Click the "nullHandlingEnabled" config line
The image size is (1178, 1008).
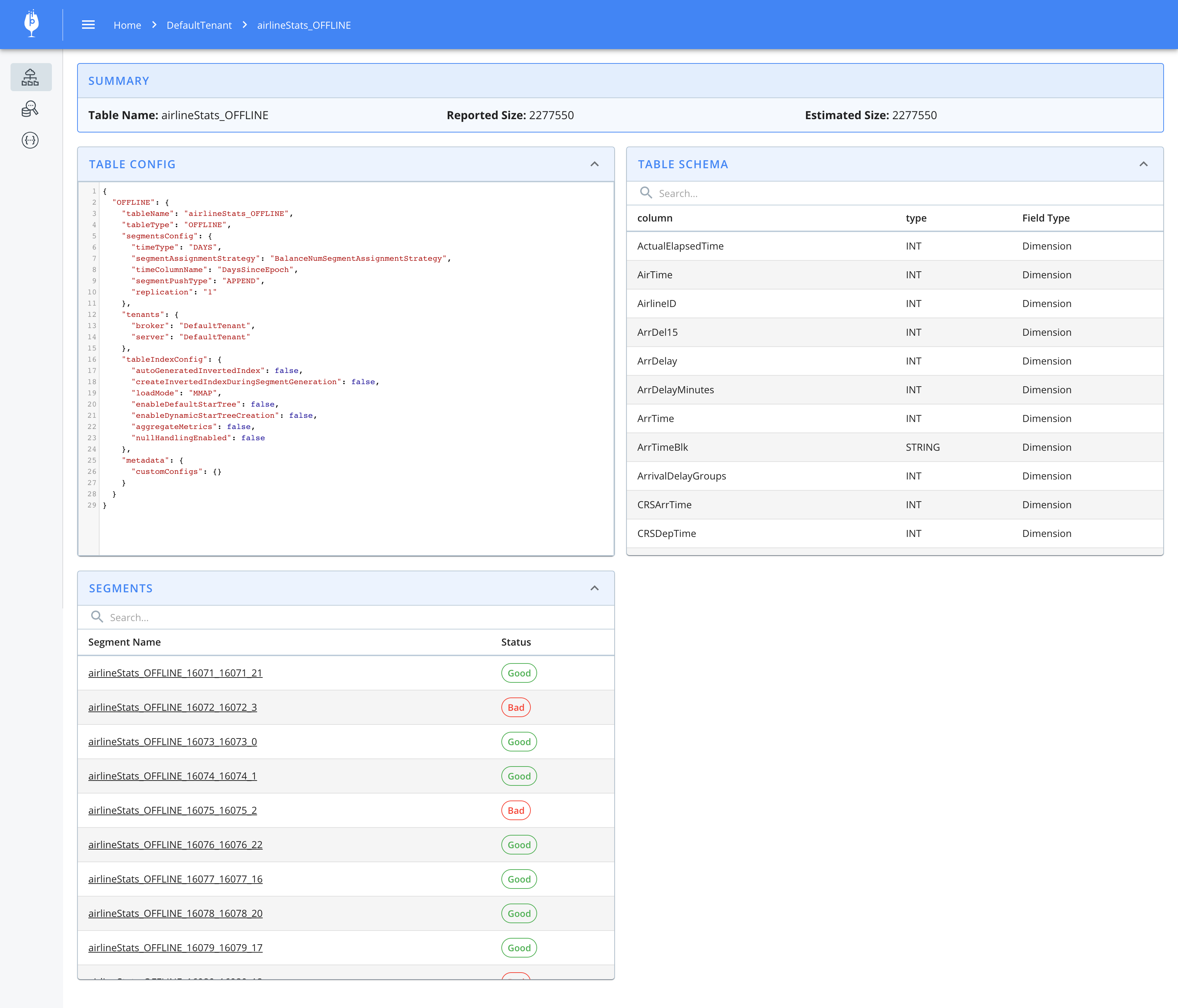tap(198, 438)
